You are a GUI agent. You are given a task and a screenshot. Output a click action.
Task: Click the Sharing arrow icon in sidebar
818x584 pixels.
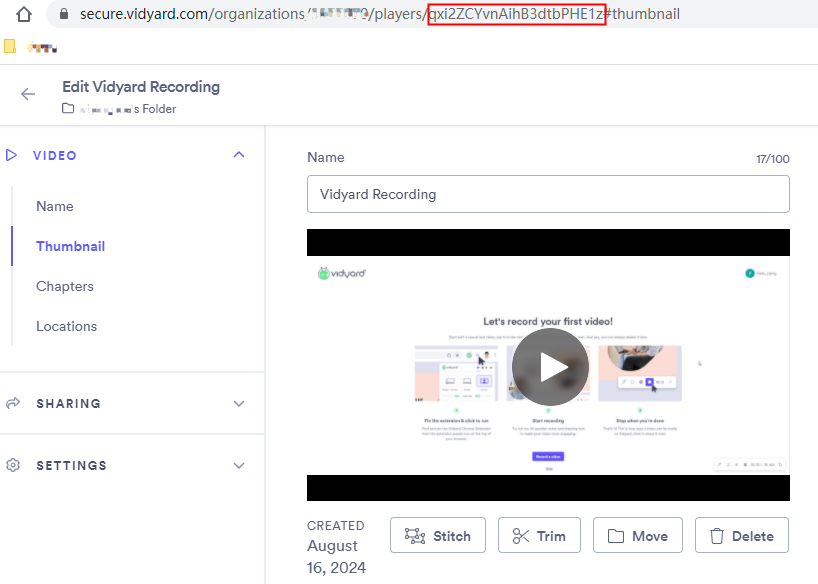(x=13, y=403)
